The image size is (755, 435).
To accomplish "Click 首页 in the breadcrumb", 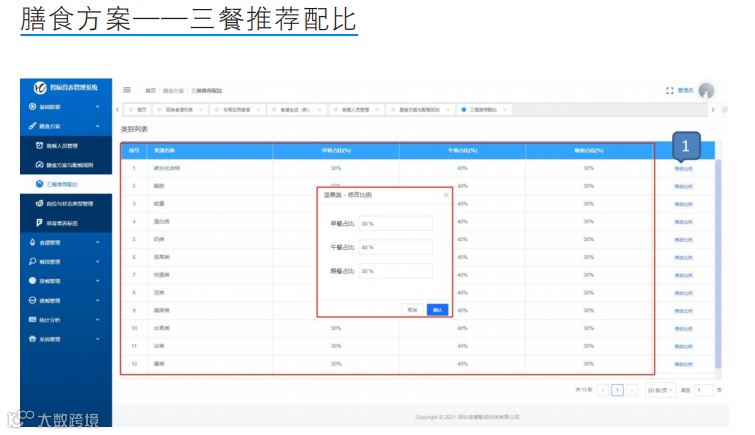I will click(151, 91).
